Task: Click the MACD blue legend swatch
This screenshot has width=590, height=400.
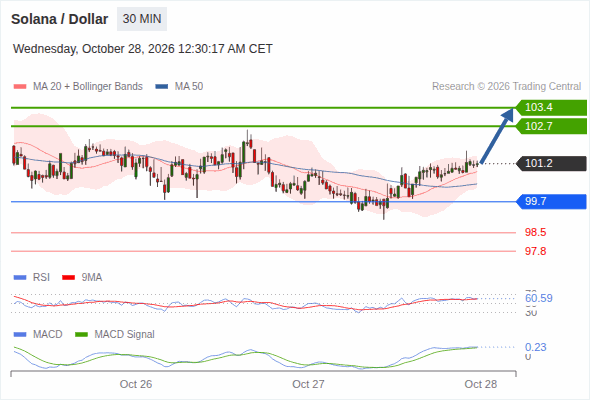Action: pos(20,335)
